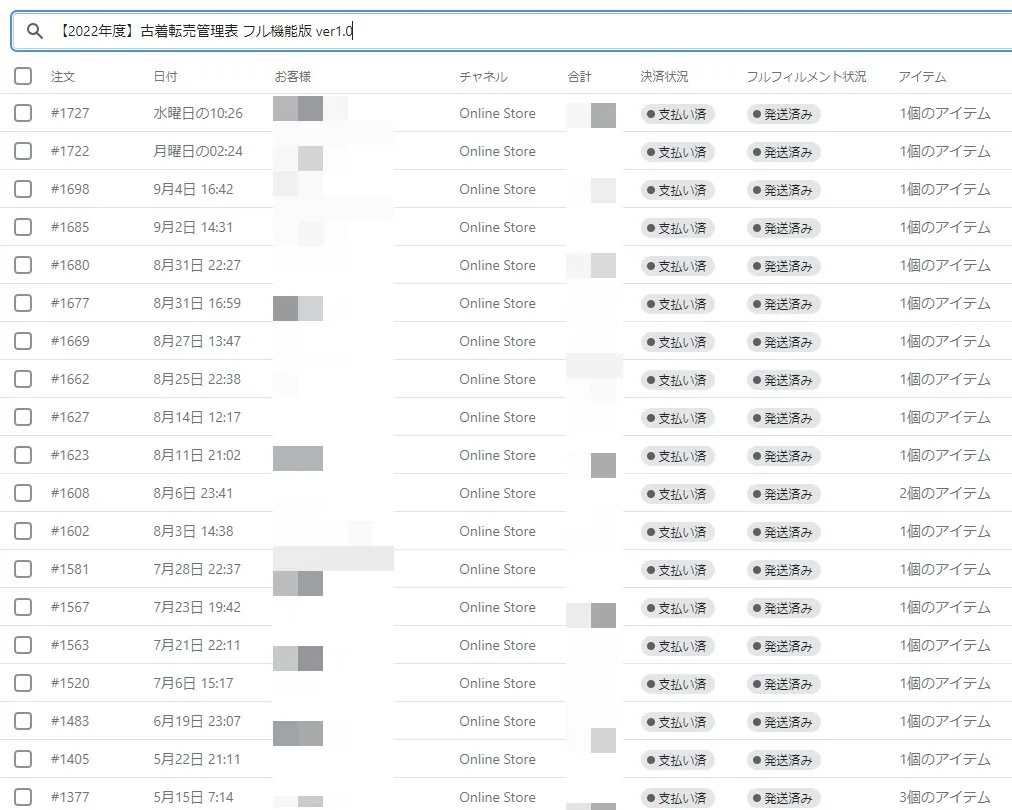Click the 合計 column header
The image size is (1012, 810).
(x=580, y=76)
